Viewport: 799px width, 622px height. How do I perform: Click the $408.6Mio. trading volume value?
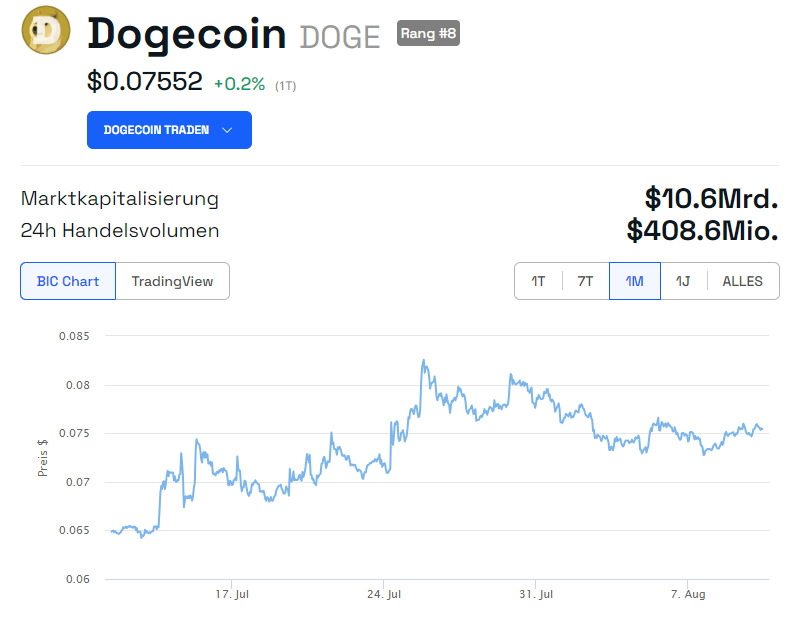[702, 231]
